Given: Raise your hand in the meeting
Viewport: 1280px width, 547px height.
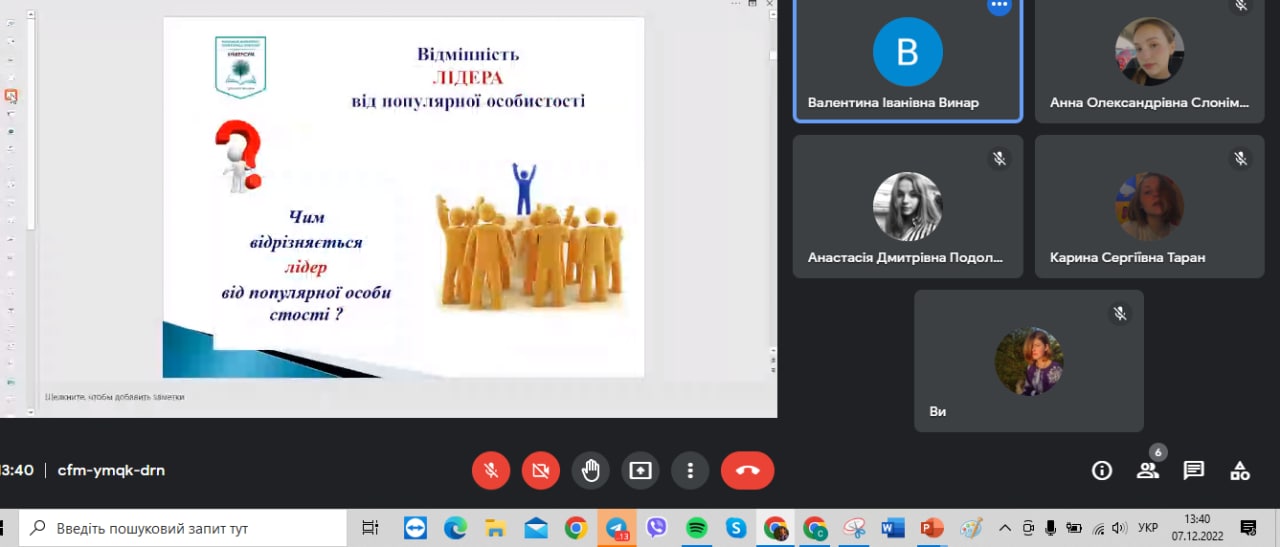Looking at the screenshot, I should [x=591, y=470].
